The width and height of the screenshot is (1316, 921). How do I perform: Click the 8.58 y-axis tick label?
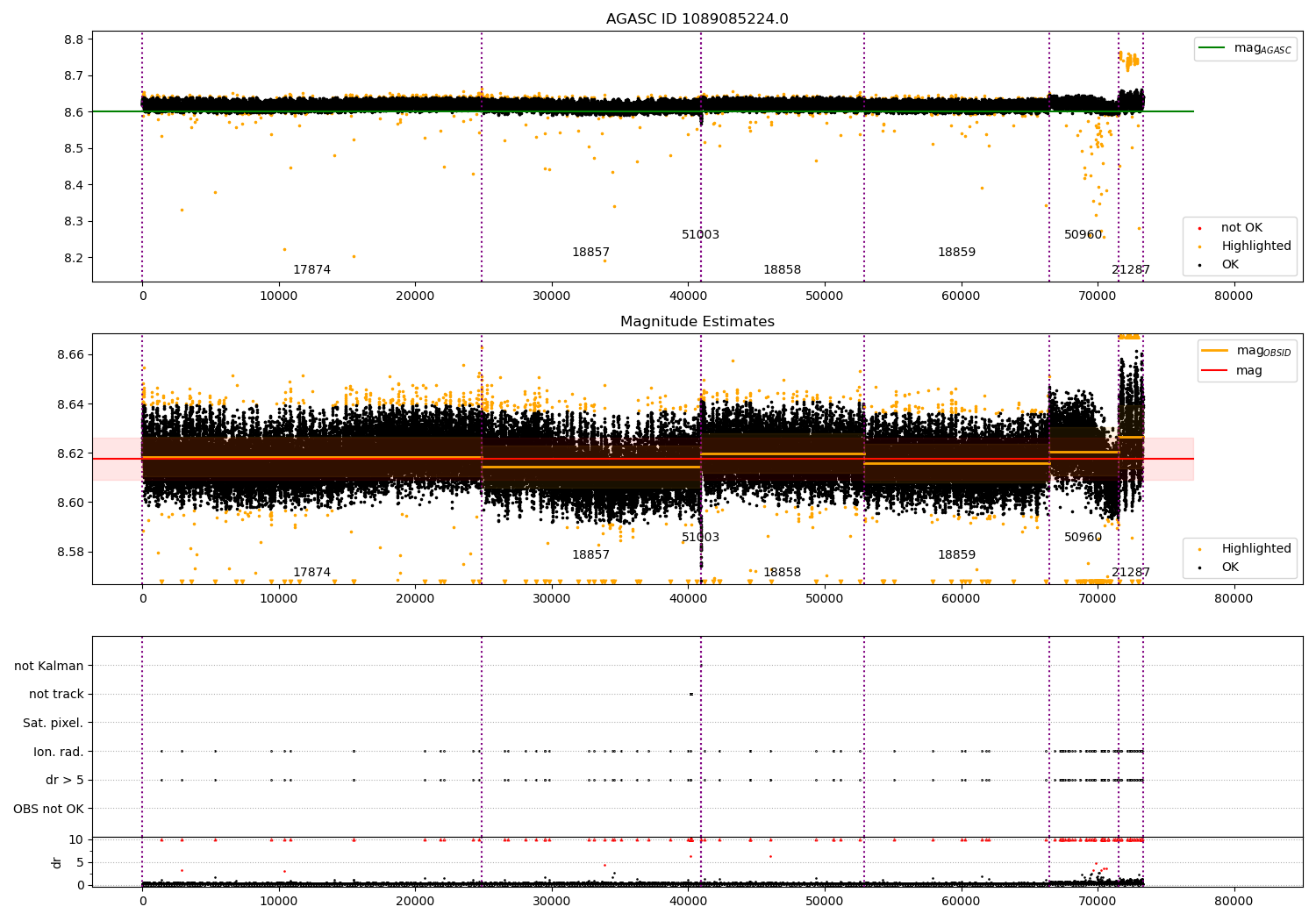click(70, 553)
